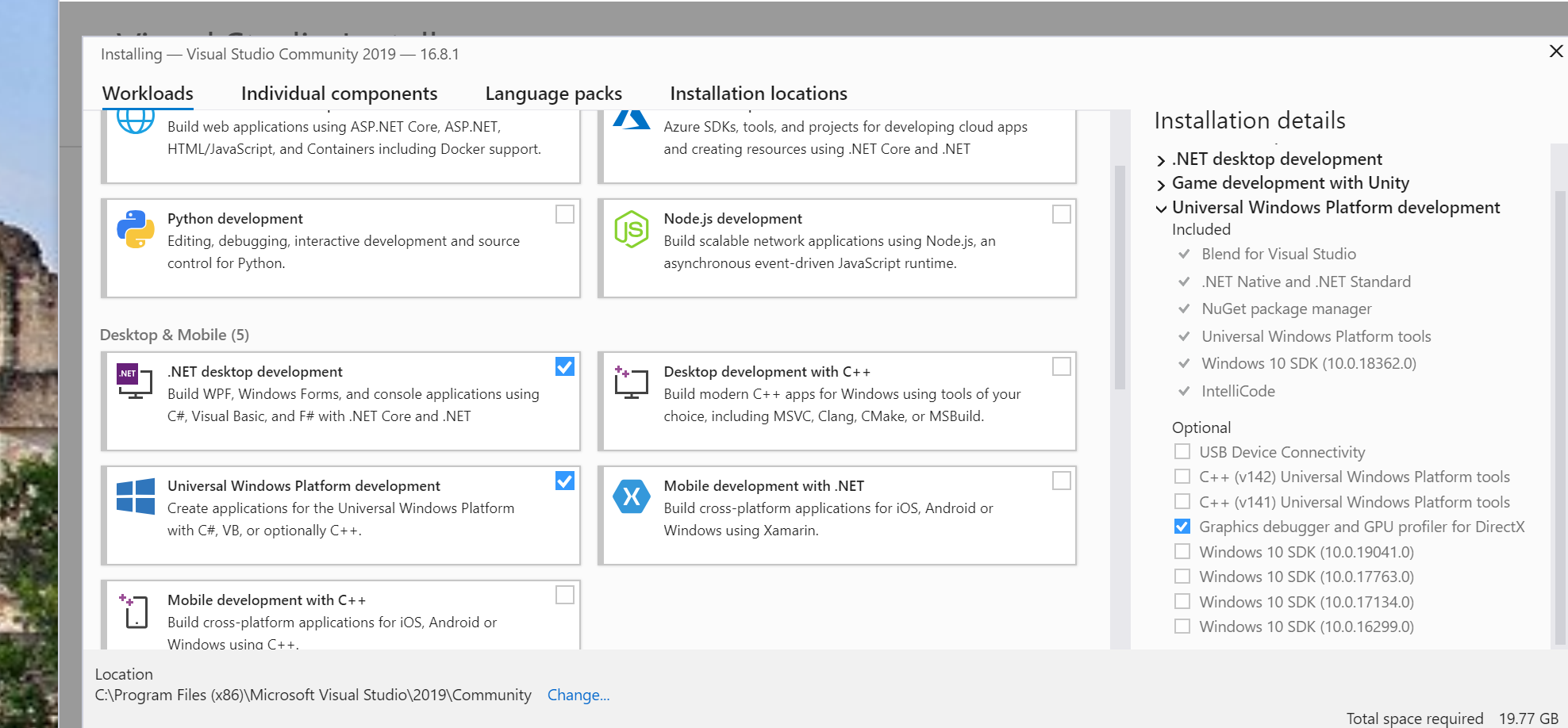Screen dimensions: 1568x728
Task: Open the Language packs tab
Action: [553, 94]
